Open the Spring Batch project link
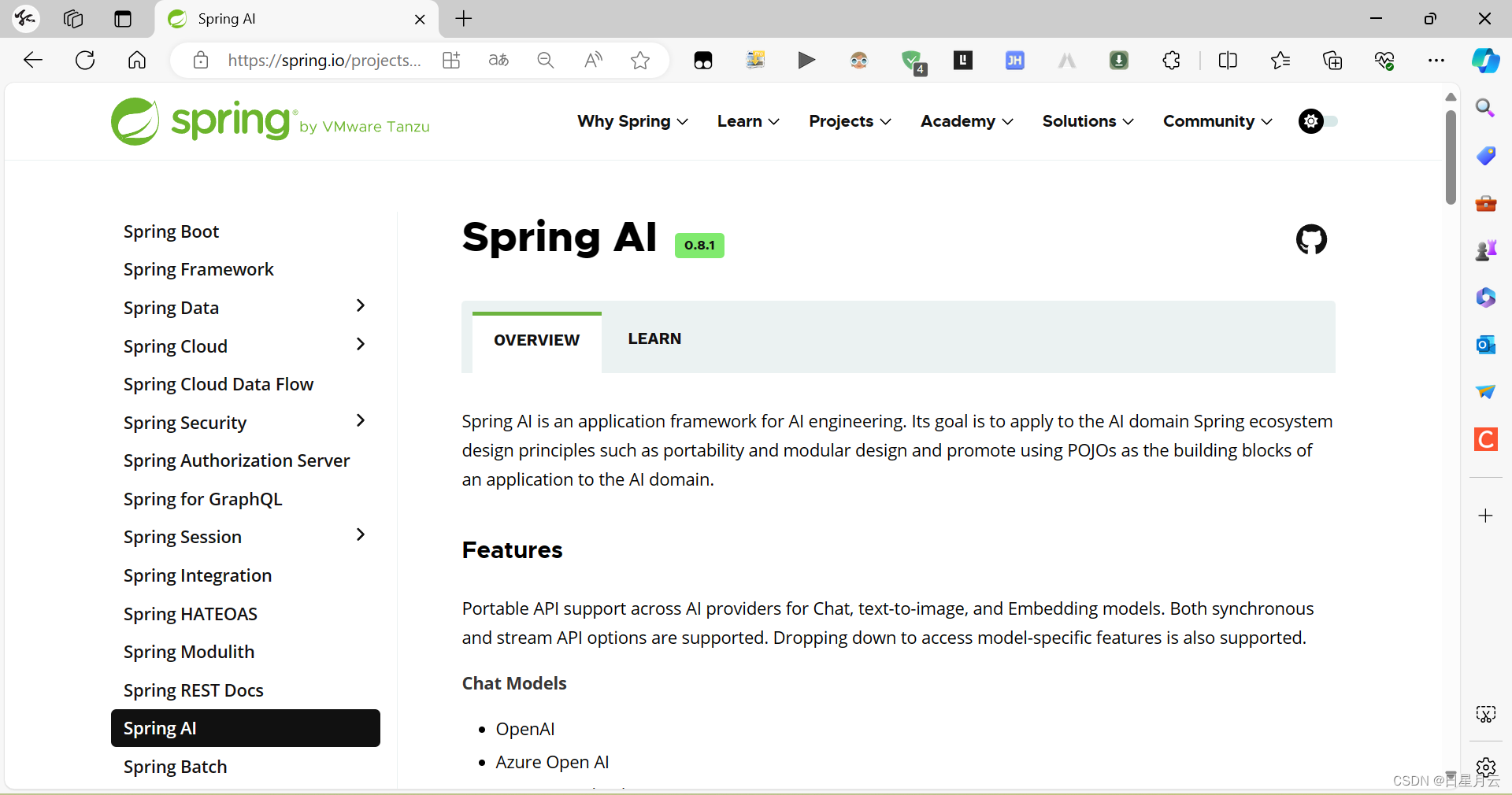 (175, 767)
